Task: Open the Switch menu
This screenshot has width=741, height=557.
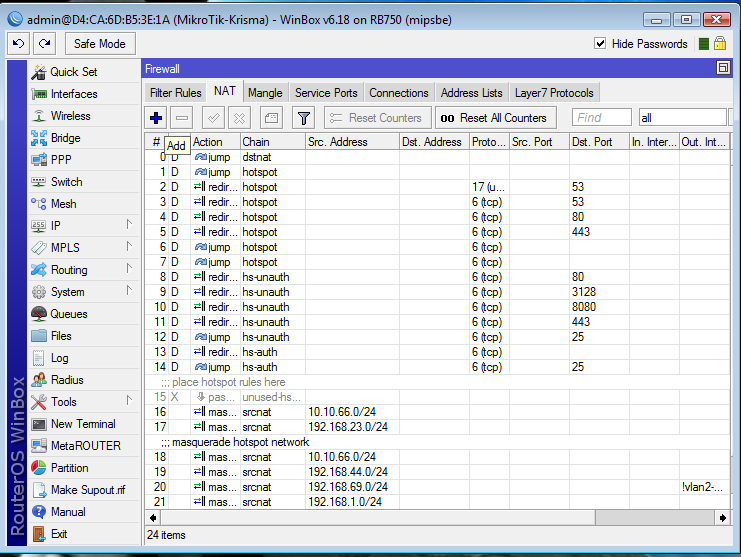Action: point(84,182)
